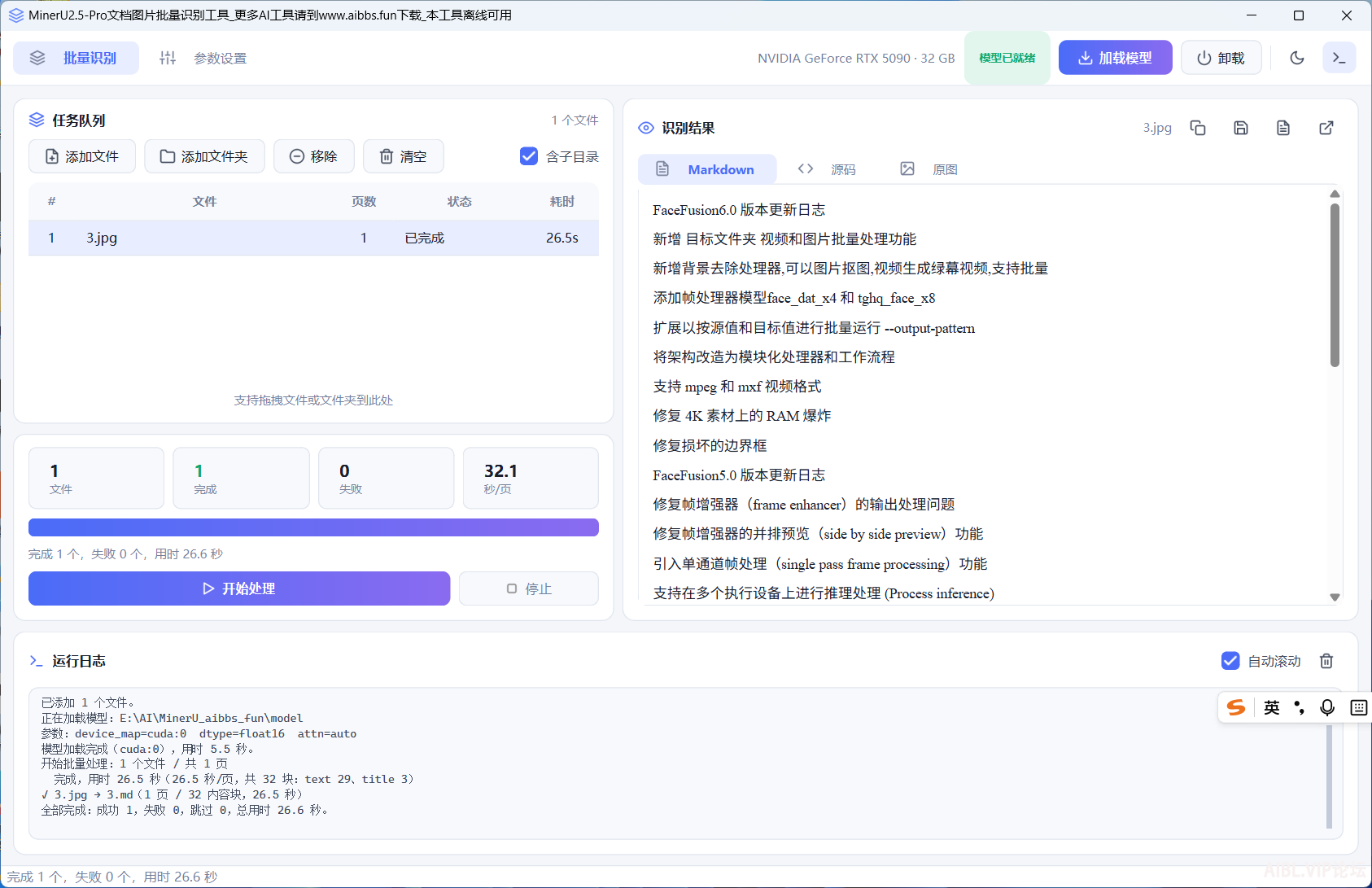Open the soft keyboard icon on input toolbar

click(1359, 707)
